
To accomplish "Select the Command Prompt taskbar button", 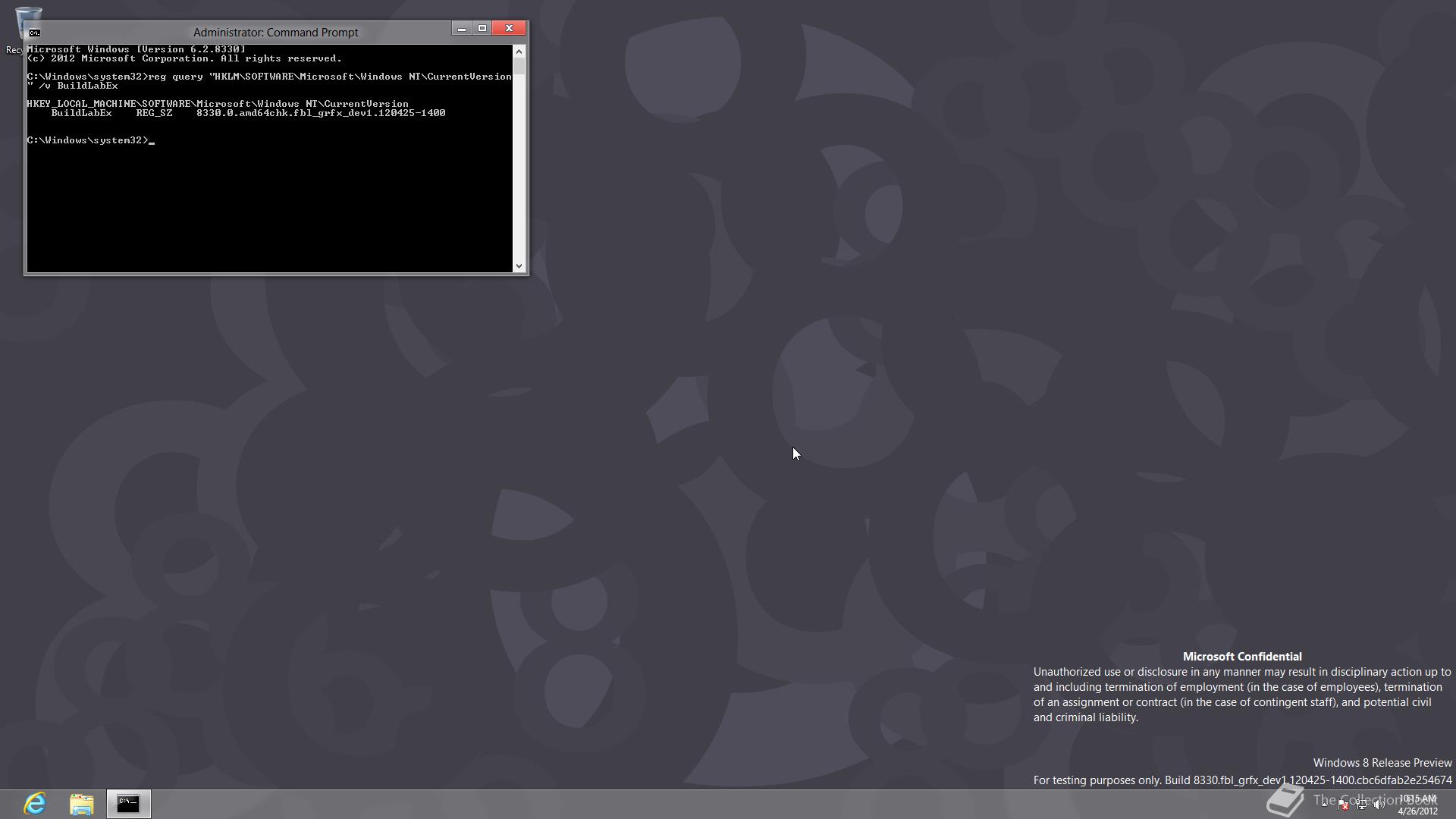I will (128, 804).
